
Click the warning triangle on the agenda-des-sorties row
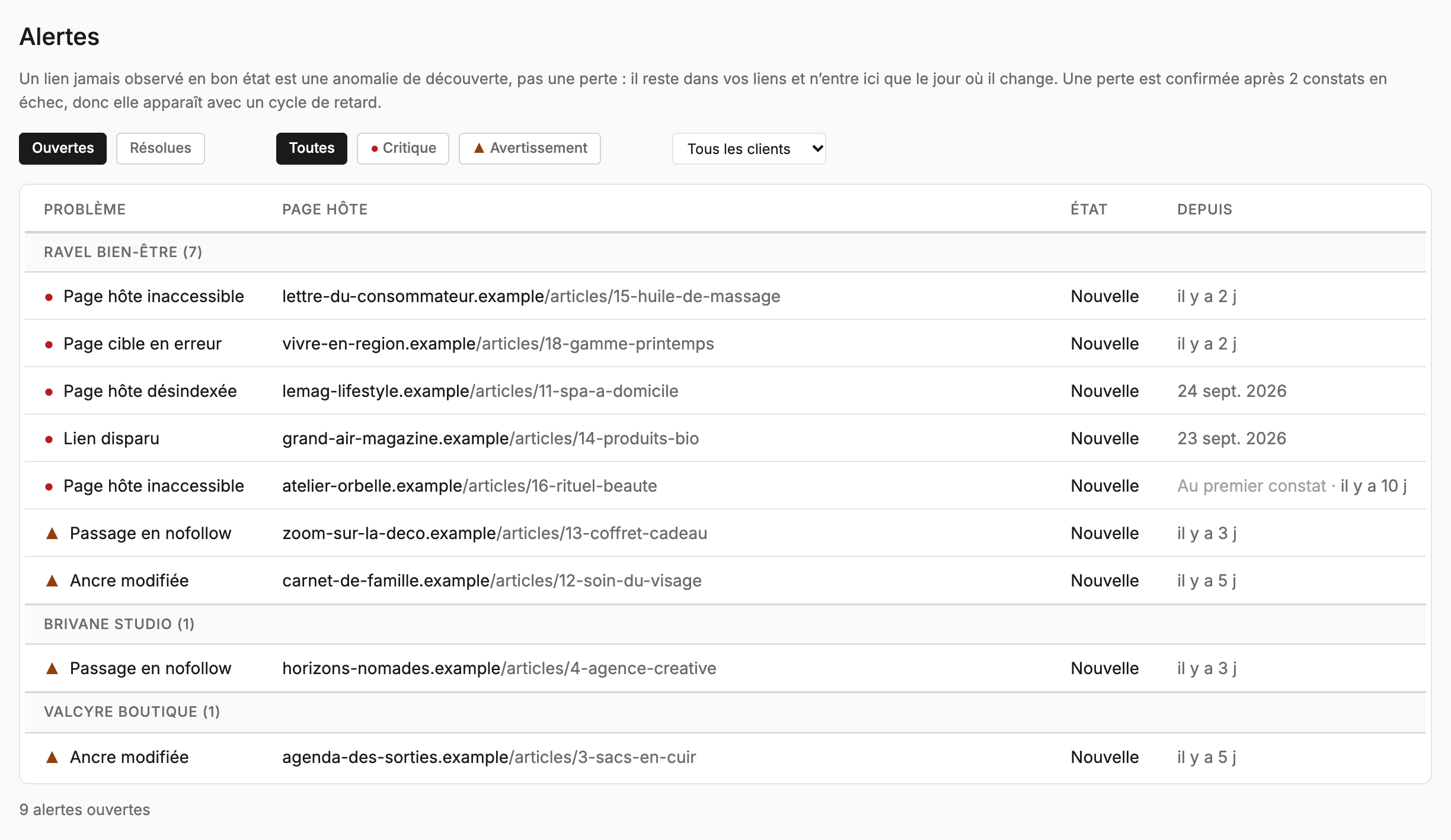(52, 758)
